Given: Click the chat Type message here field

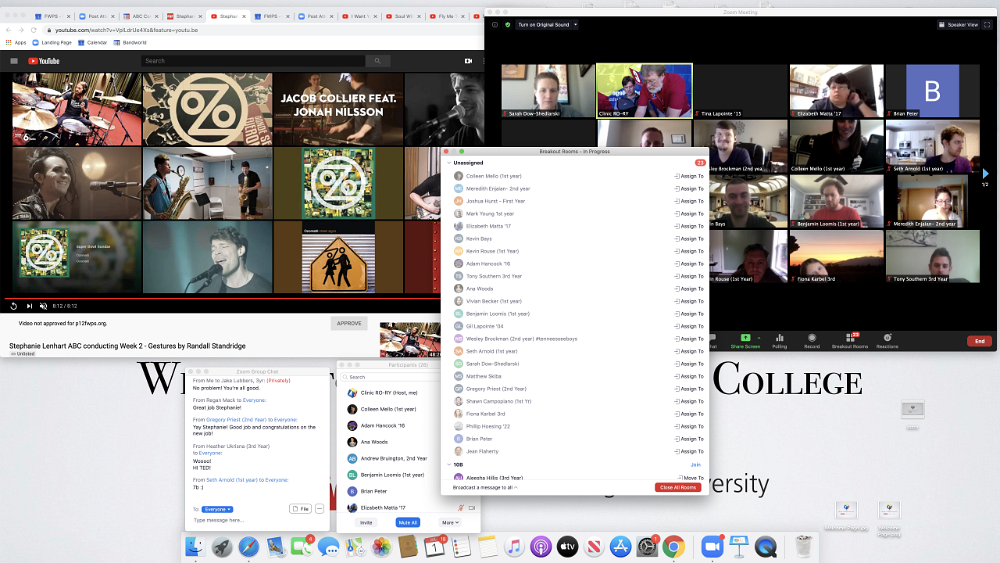Looking at the screenshot, I should coord(257,520).
